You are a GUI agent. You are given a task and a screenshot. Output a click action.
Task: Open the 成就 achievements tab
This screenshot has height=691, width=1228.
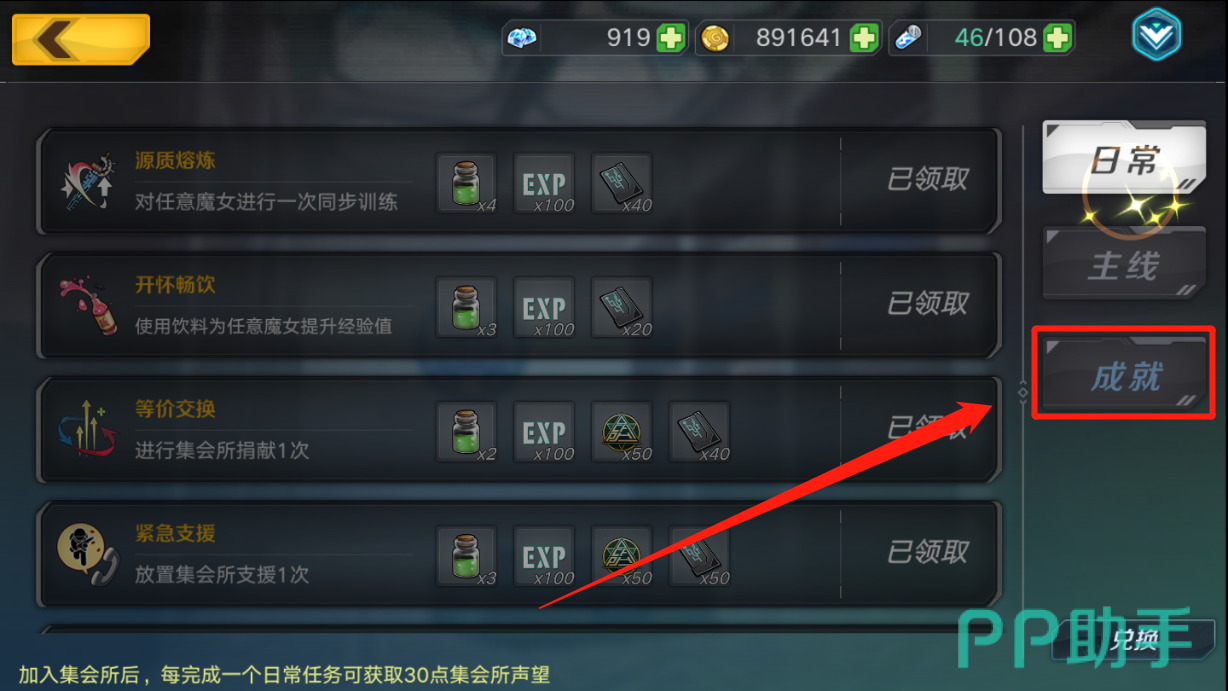1123,375
